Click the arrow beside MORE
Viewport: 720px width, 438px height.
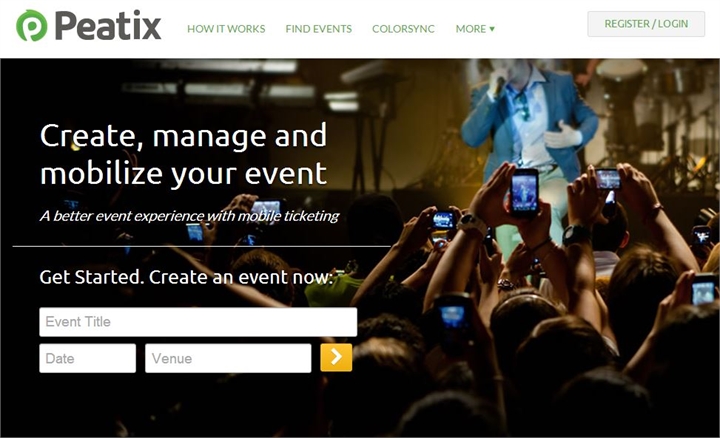coord(492,29)
